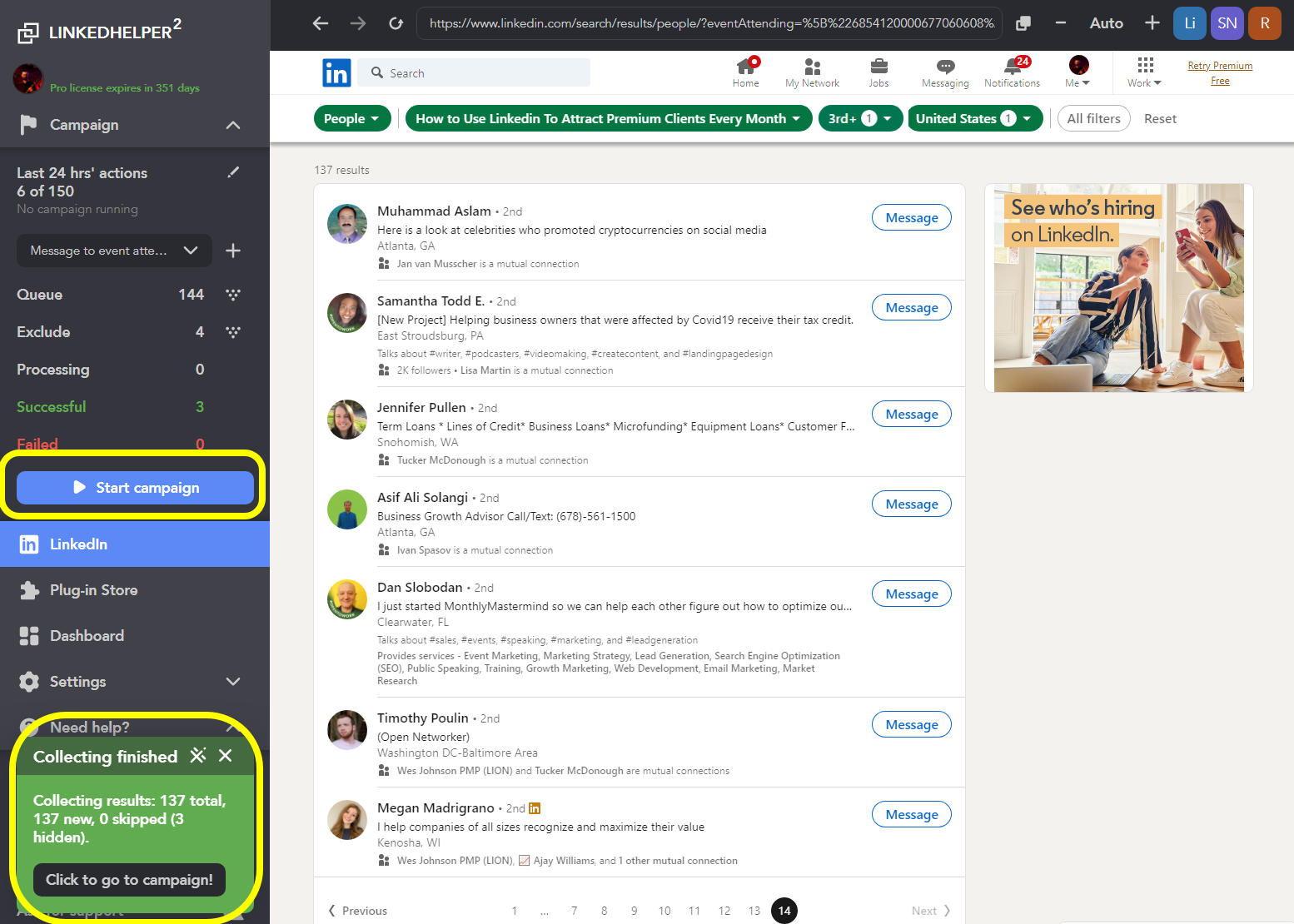This screenshot has height=924, width=1294.
Task: Message Jennifer Pullen
Action: [912, 414]
